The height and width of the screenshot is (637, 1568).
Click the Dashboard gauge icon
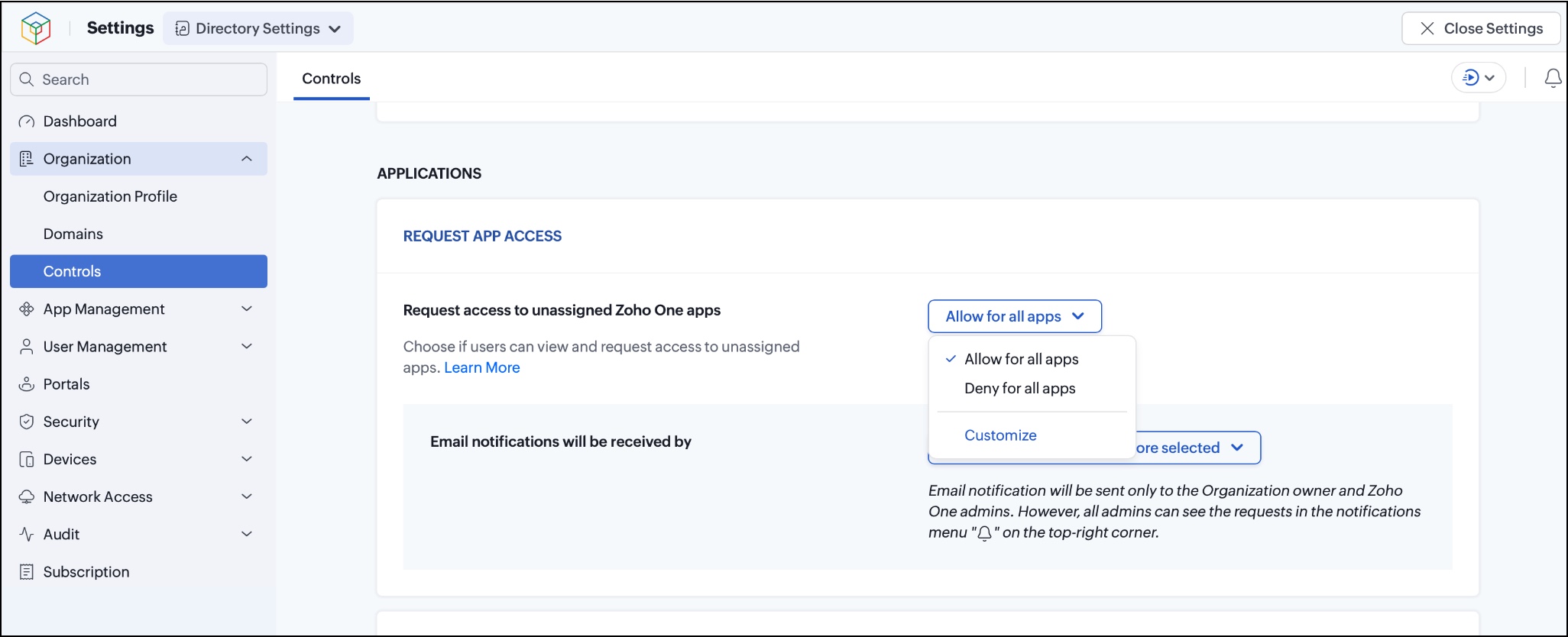click(x=27, y=121)
